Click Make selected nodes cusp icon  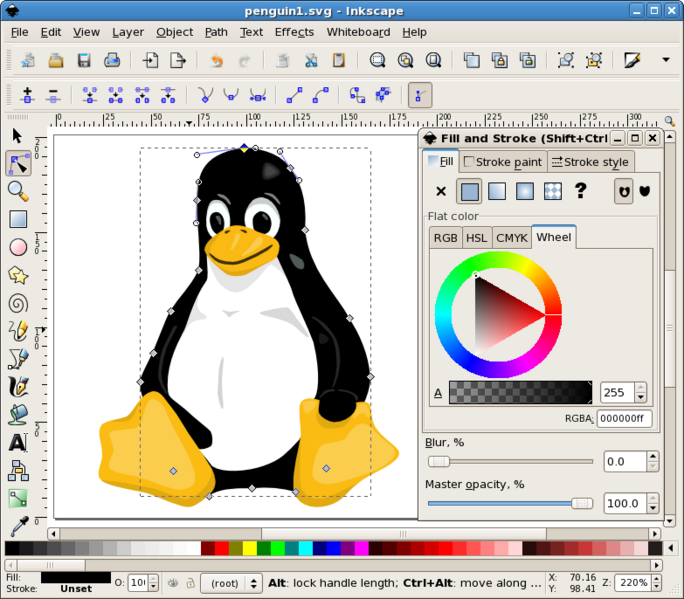(205, 95)
